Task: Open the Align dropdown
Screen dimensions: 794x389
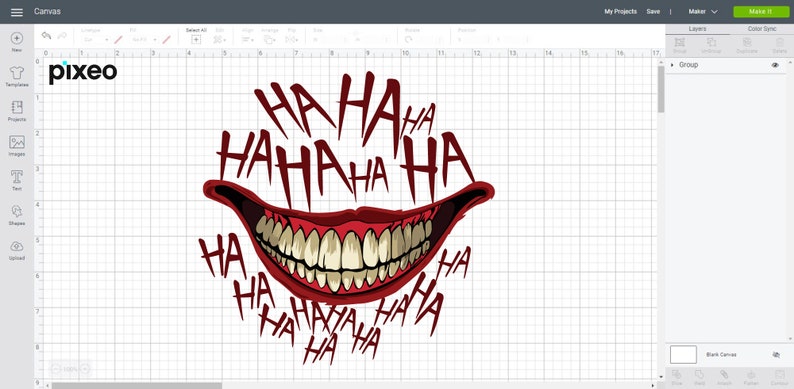Action: pyautogui.click(x=248, y=40)
